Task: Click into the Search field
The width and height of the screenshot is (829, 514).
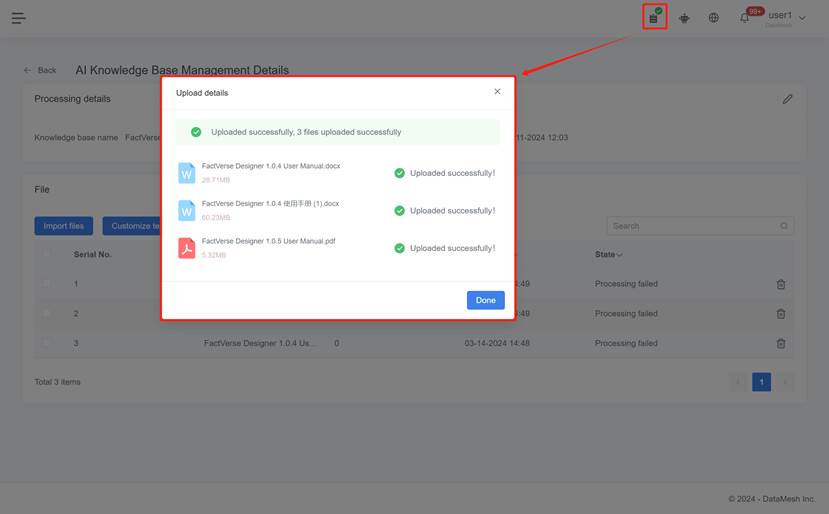Action: 700,226
